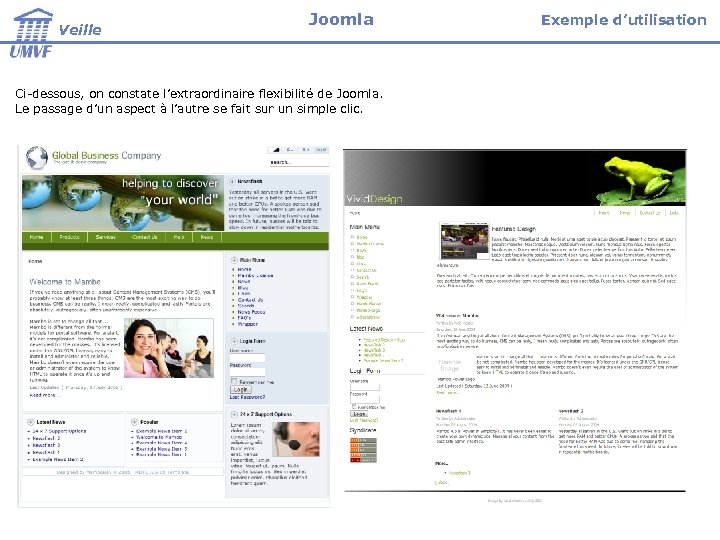The image size is (720, 540).
Task: Open the Products tab in green navigation bar
Action: tap(69, 237)
